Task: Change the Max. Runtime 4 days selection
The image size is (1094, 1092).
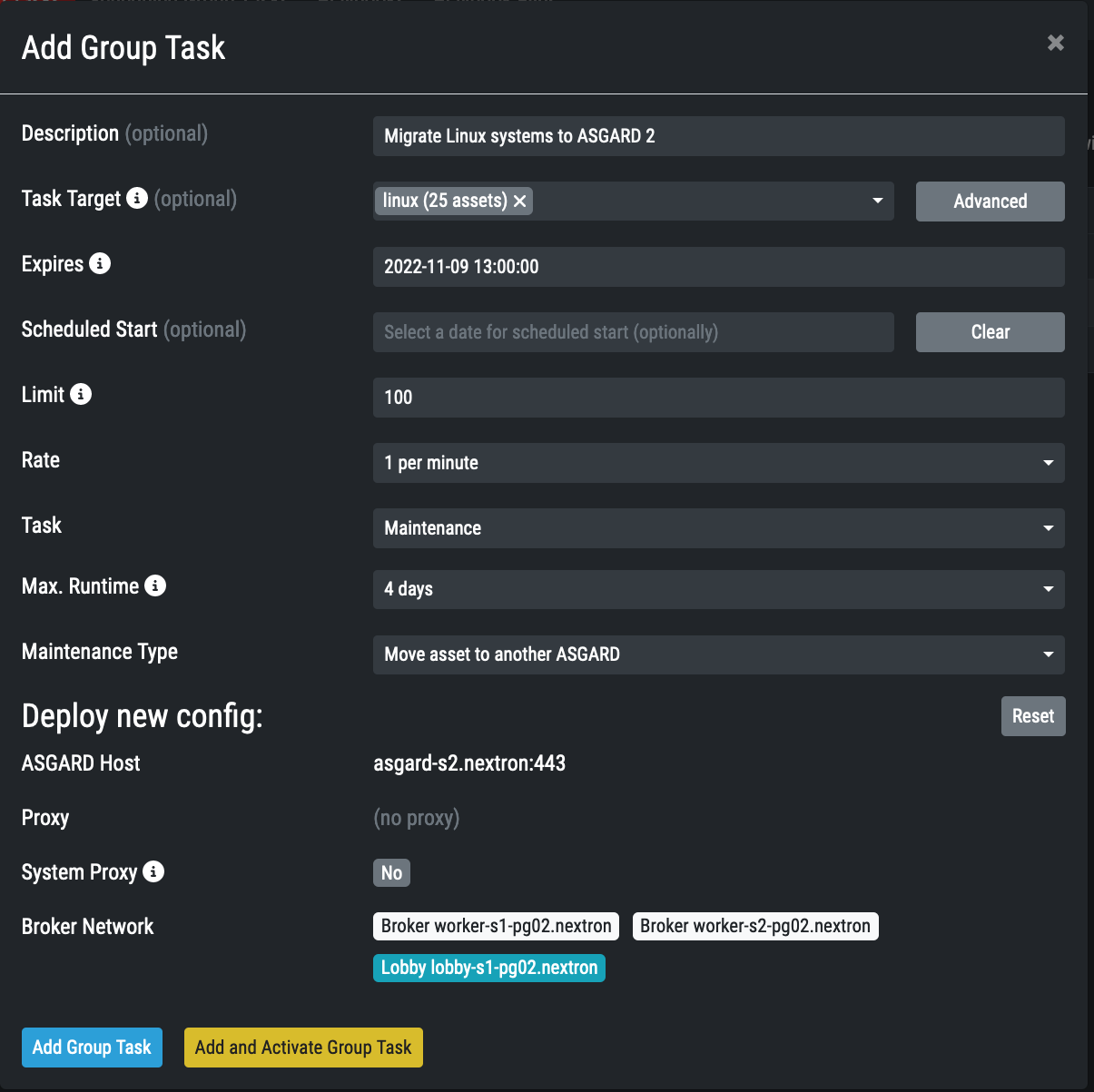Action: tap(718, 589)
